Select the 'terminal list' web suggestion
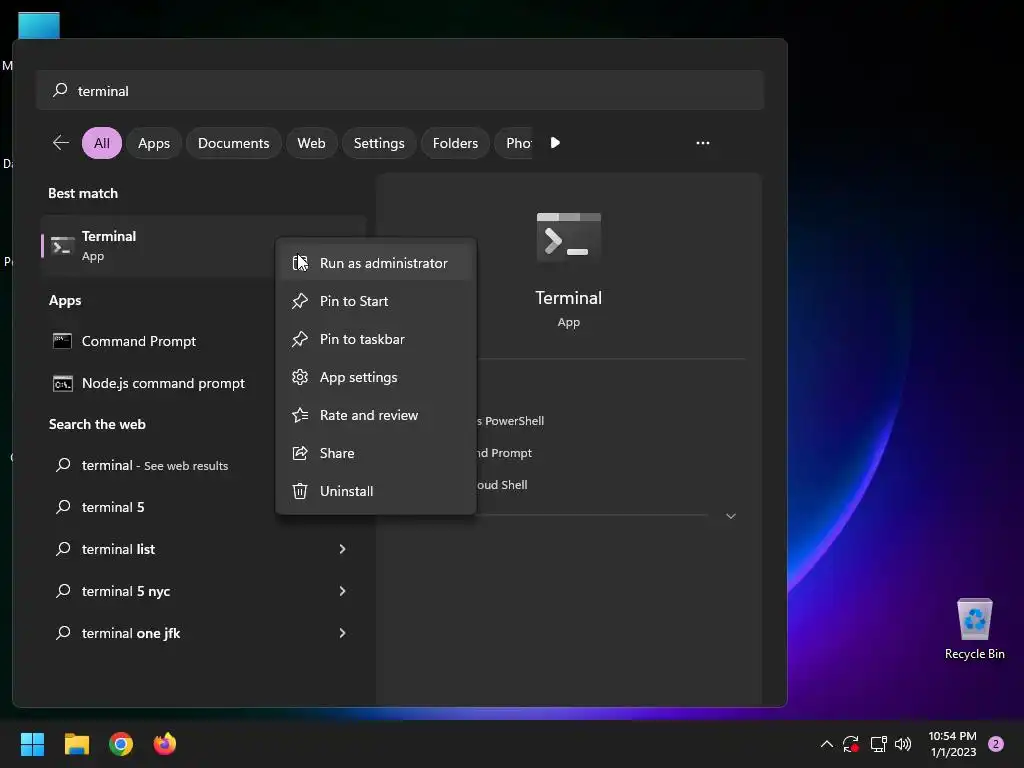The width and height of the screenshot is (1024, 768). point(204,549)
